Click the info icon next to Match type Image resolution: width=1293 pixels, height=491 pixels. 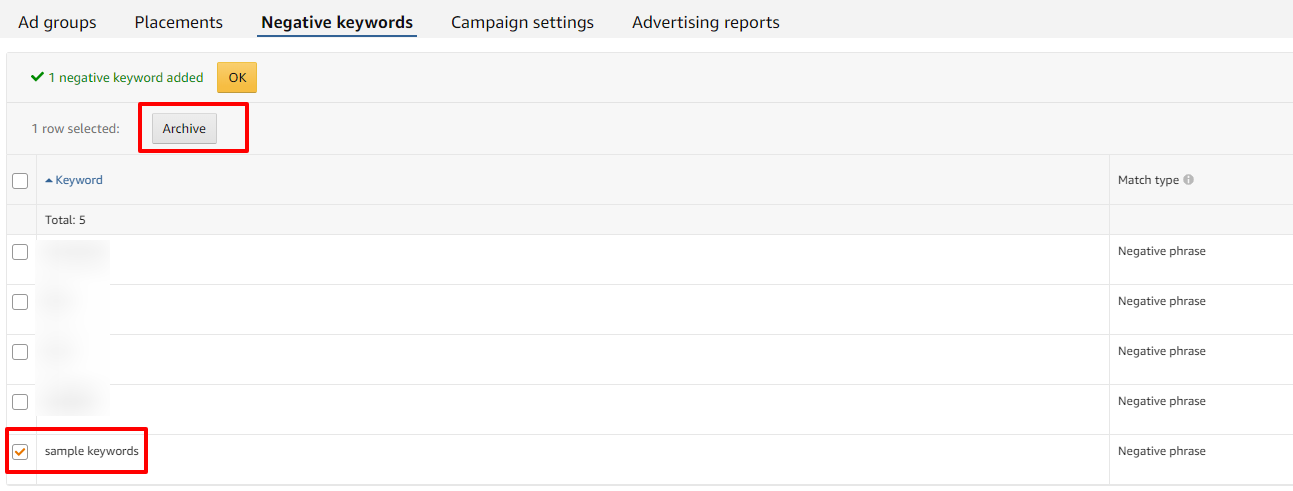tap(1188, 180)
